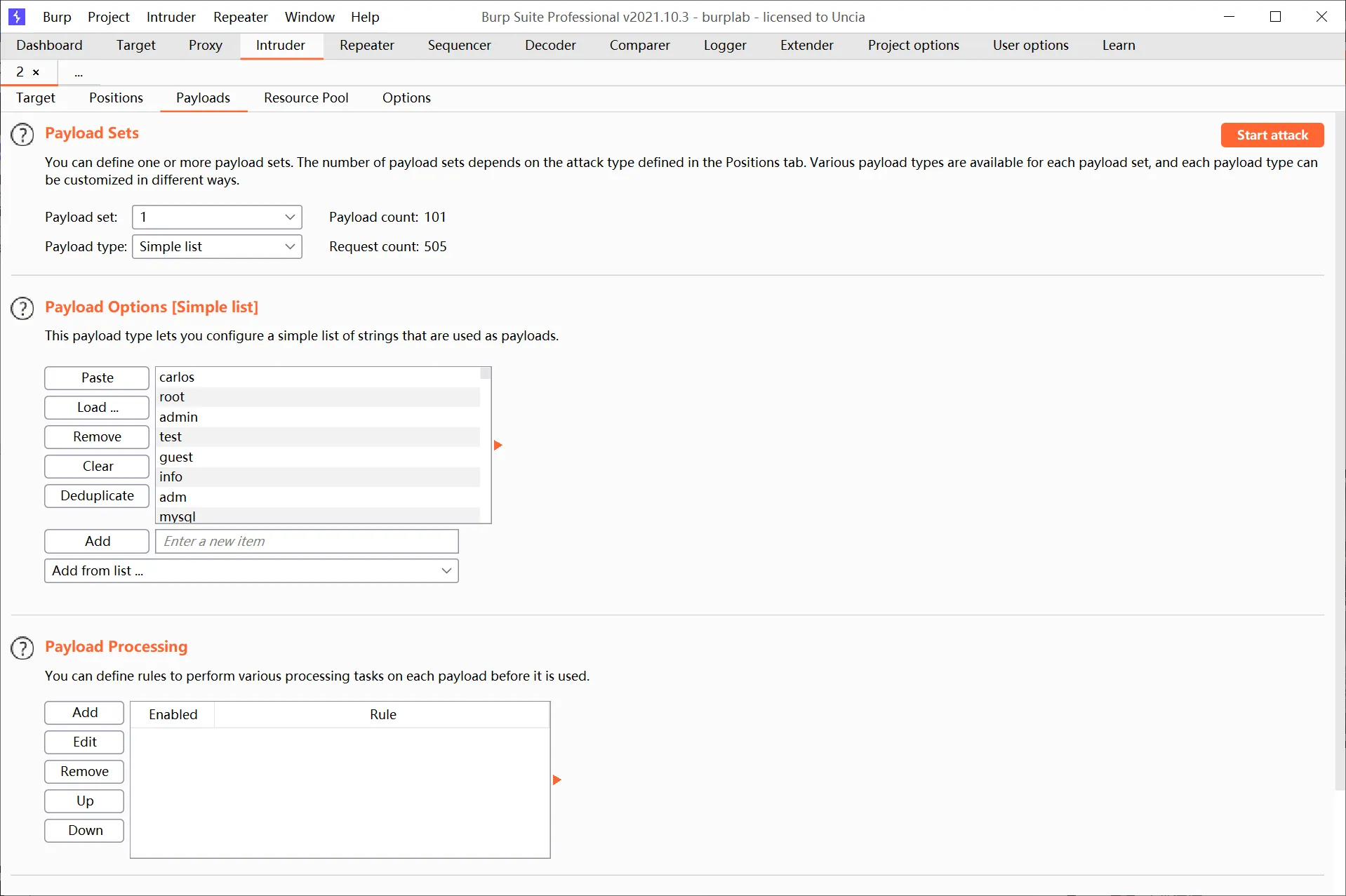Click the Load button
1346x896 pixels.
coord(97,407)
